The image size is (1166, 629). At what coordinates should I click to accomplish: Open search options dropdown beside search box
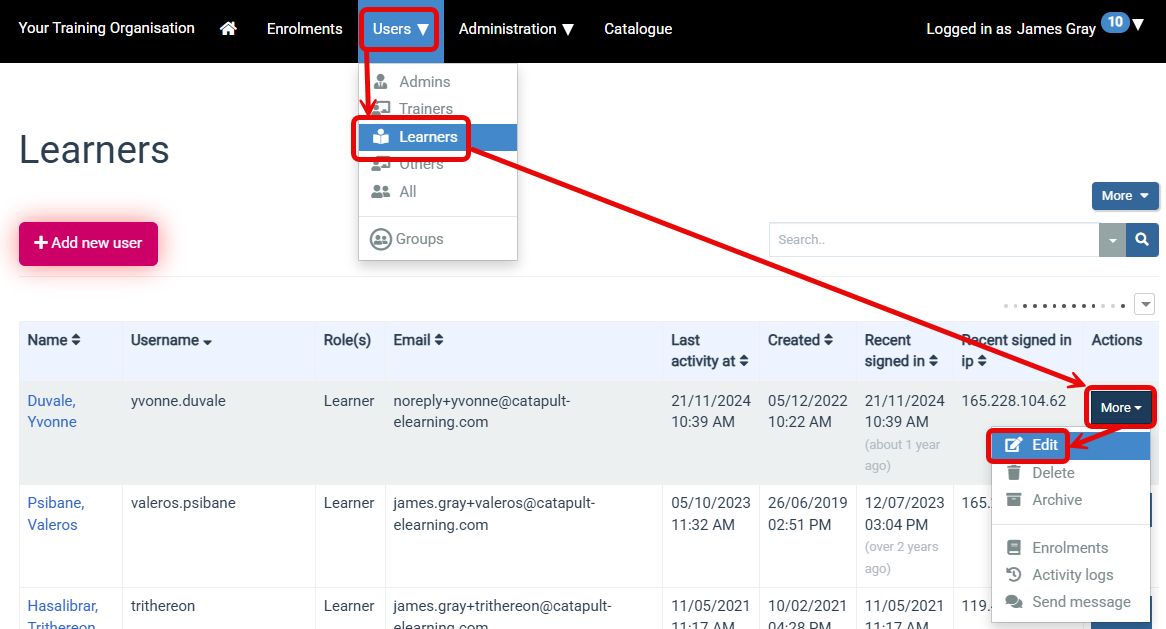[x=1112, y=240]
